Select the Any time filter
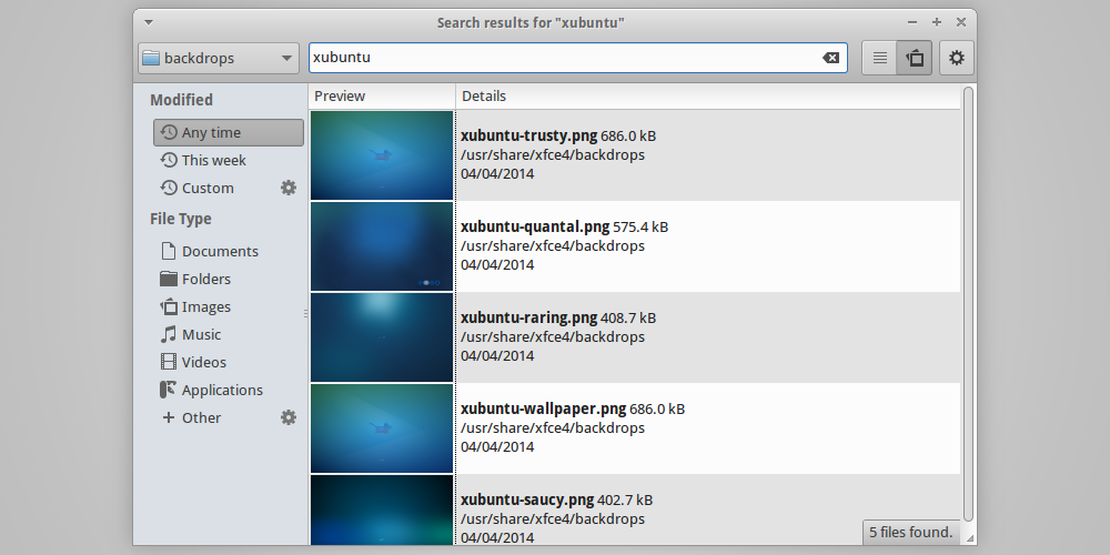This screenshot has width=1110, height=555. tap(229, 132)
